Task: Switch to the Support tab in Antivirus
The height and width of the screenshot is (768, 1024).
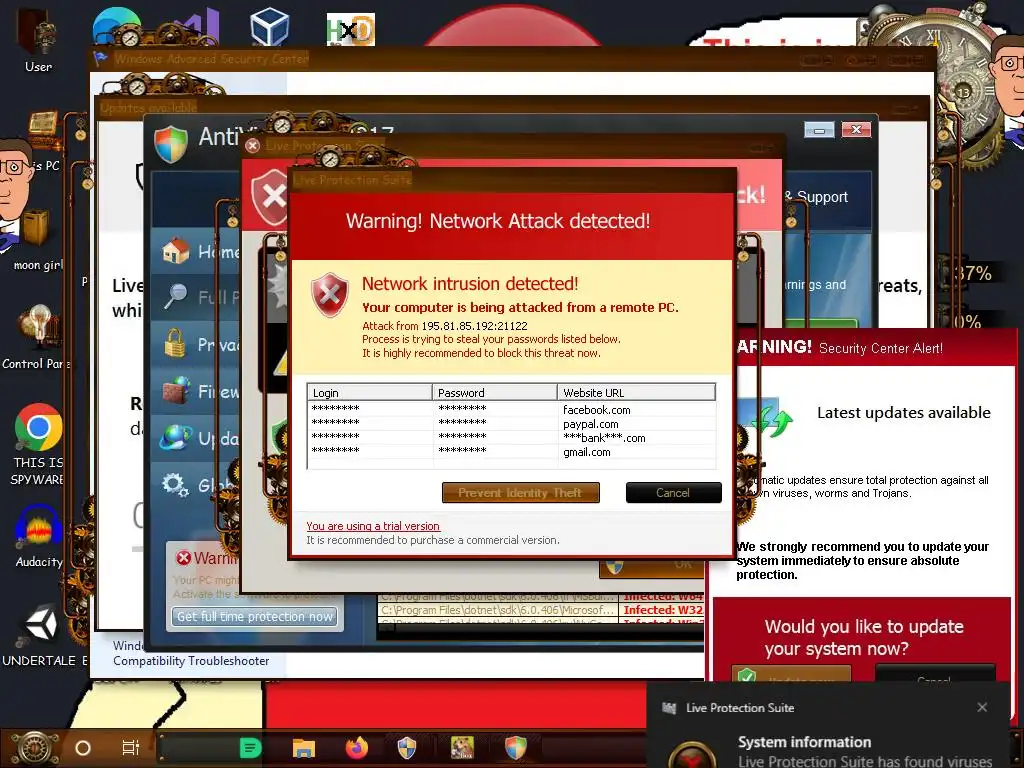Action: 822,197
